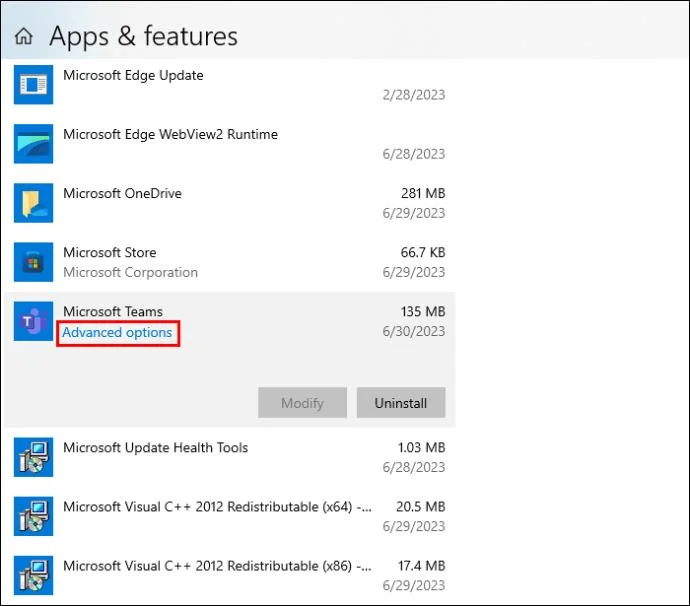
Task: Click OneDrive size 281 MB
Action: pyautogui.click(x=423, y=193)
